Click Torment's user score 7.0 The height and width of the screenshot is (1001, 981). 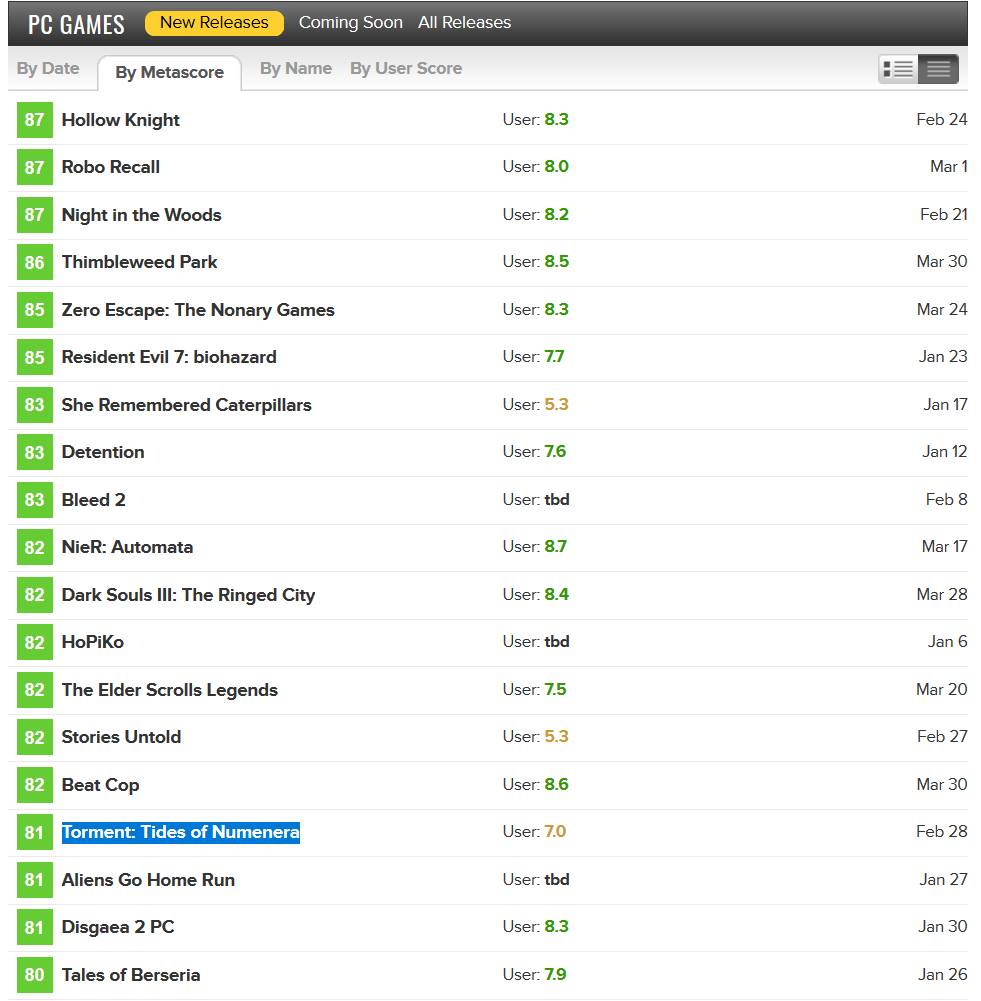(555, 833)
